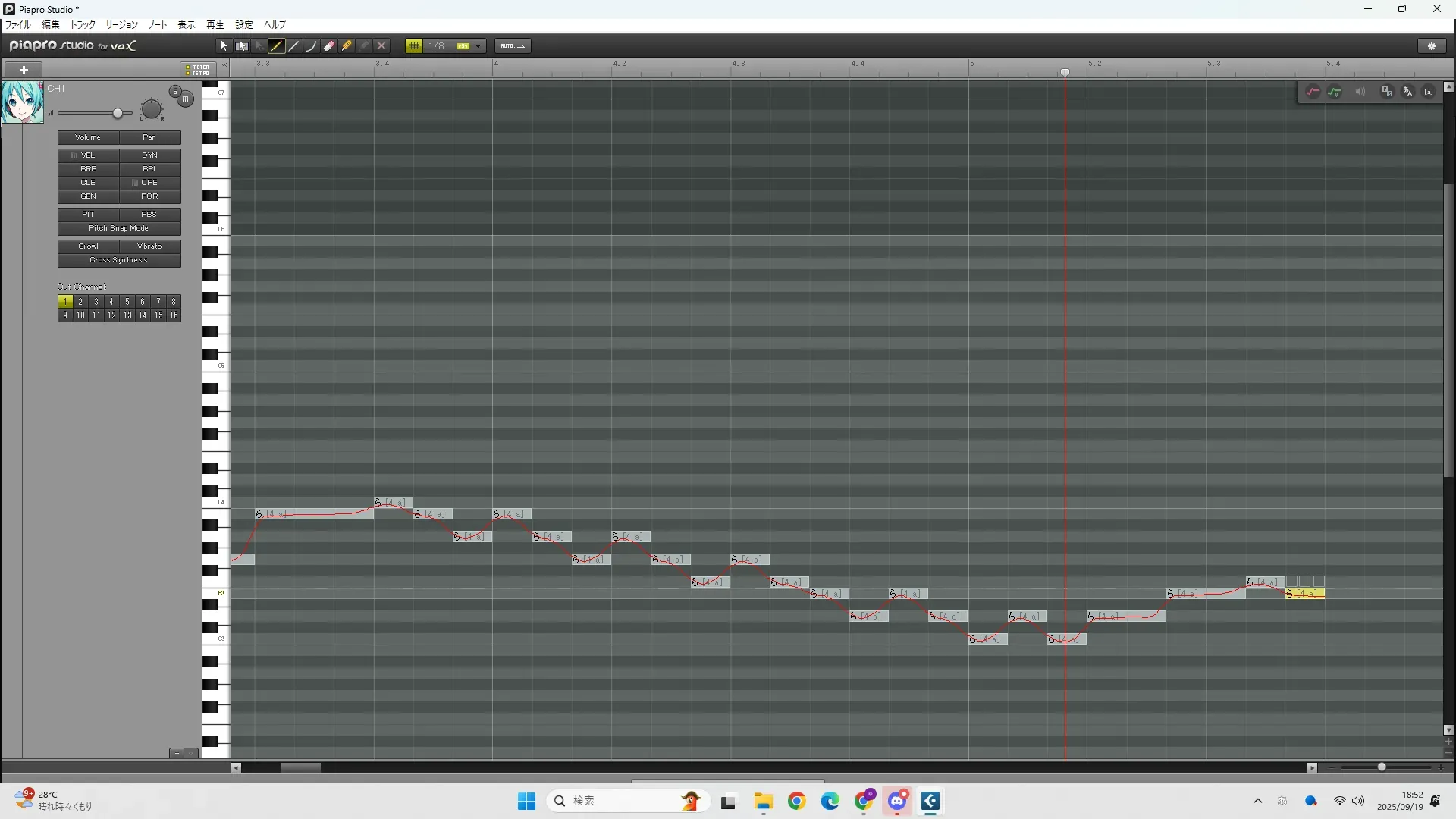Toggle the yellow grid snap button
The height and width of the screenshot is (819, 1456).
[x=414, y=46]
